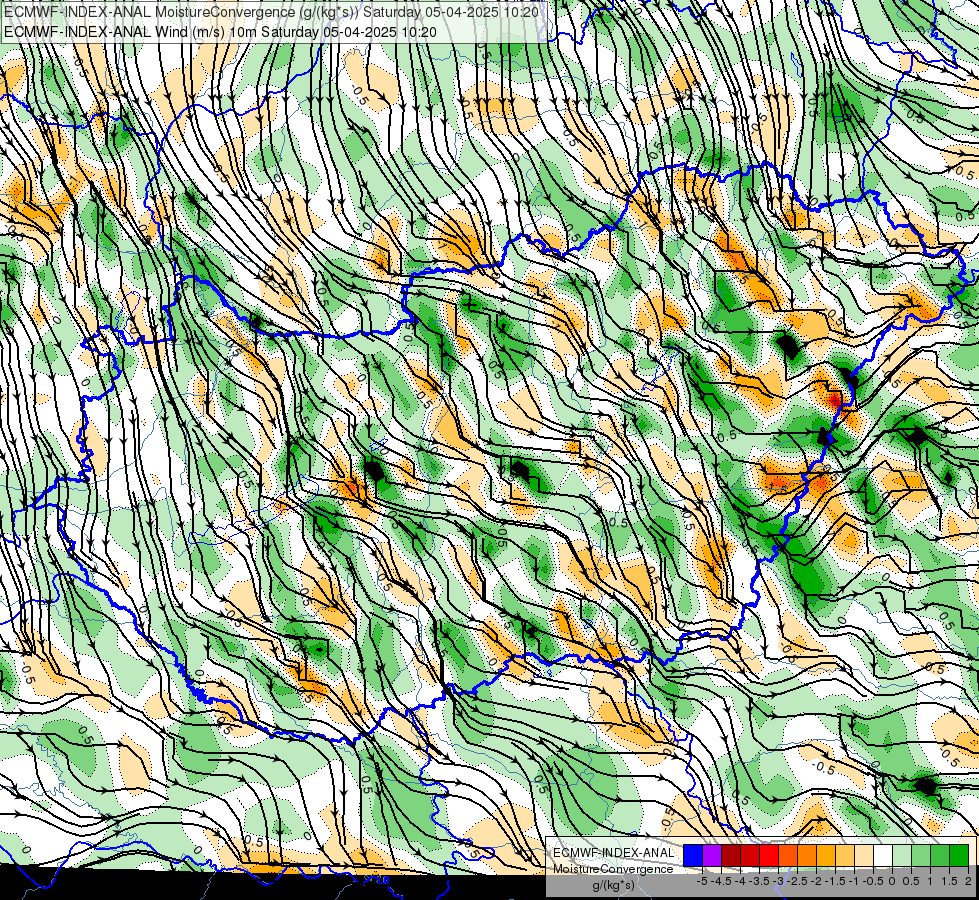This screenshot has width=979, height=900.
Task: Click the legend swatch between -3 and -2.5
Action: [x=788, y=855]
